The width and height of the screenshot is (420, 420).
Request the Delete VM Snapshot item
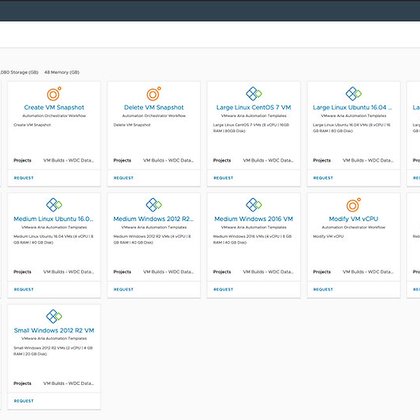click(x=123, y=178)
